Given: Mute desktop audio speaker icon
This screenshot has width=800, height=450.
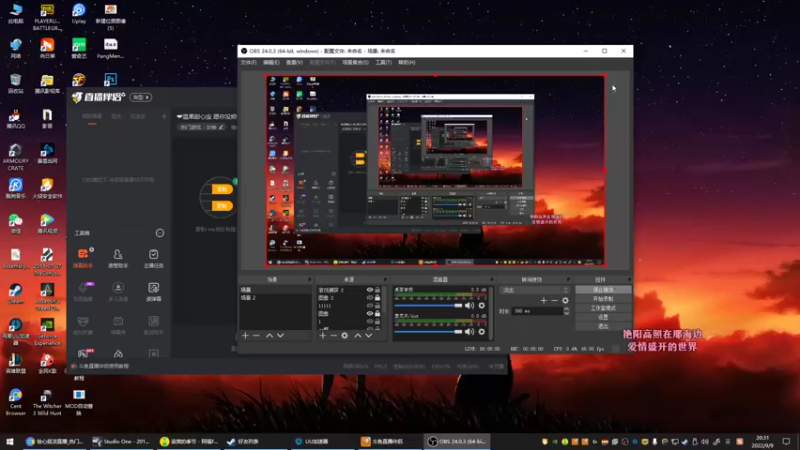Looking at the screenshot, I should click(469, 306).
